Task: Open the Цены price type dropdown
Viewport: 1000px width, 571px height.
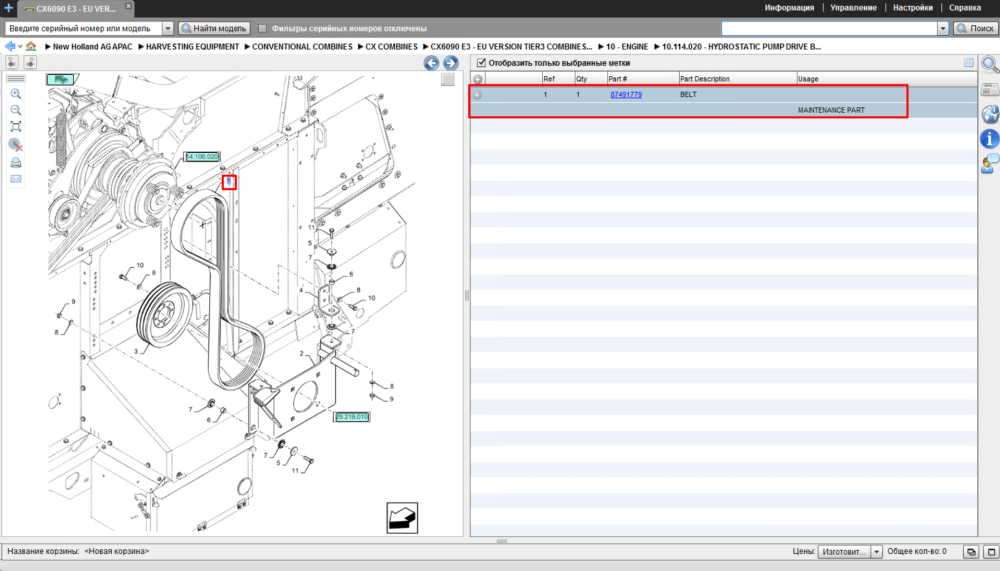Action: [x=849, y=552]
